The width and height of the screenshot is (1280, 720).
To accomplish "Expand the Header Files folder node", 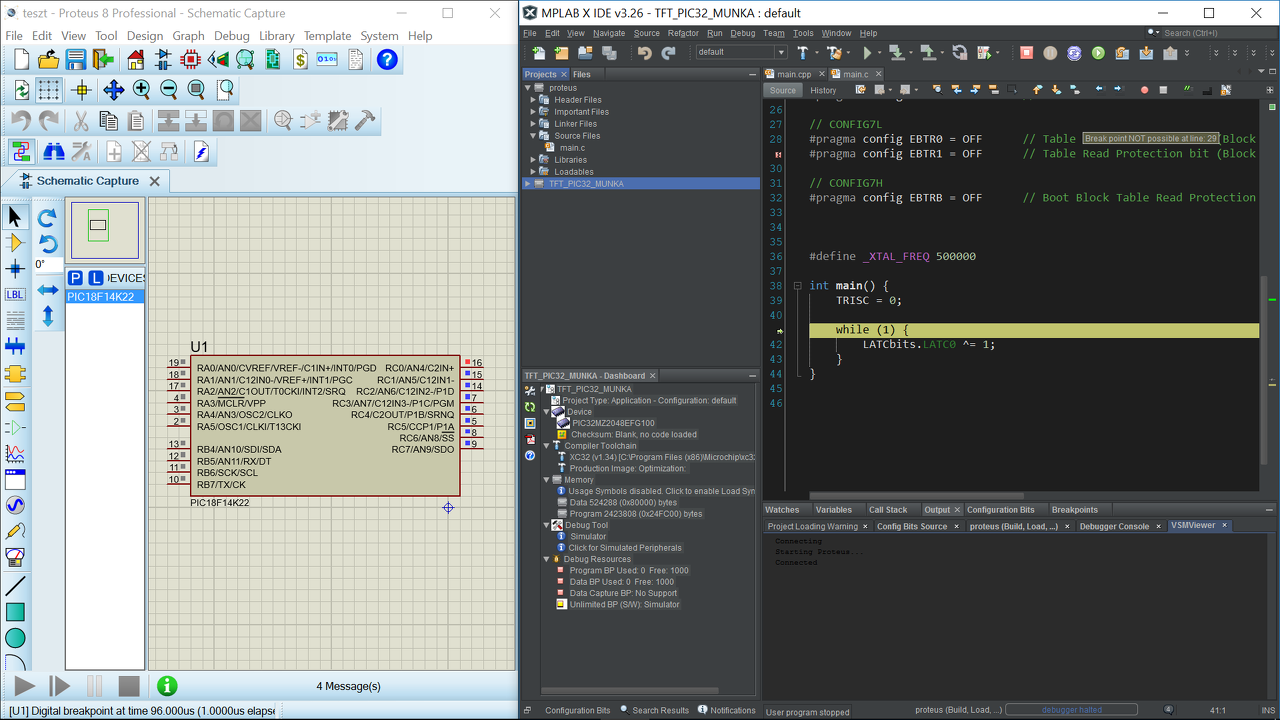I will [533, 100].
